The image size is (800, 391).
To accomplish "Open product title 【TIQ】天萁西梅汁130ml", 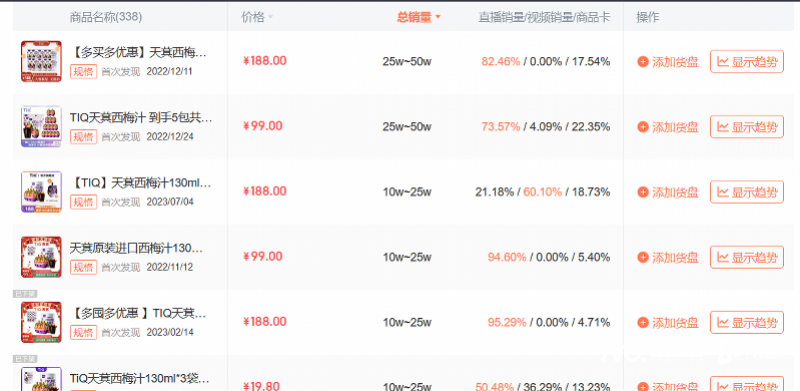I will pyautogui.click(x=140, y=183).
